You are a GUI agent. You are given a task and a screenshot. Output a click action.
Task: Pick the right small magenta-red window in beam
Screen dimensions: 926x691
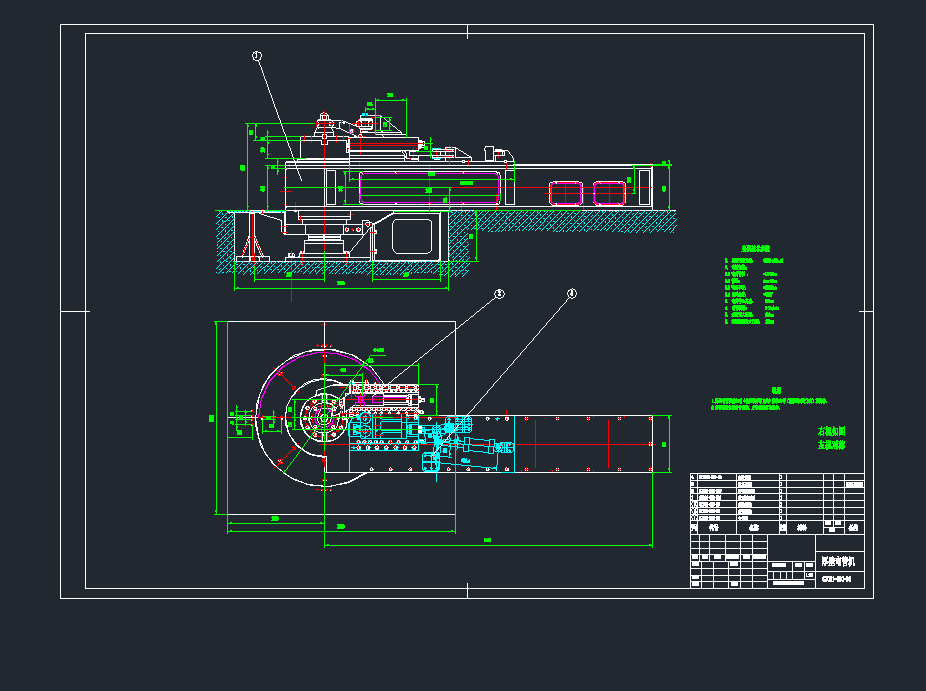point(609,192)
